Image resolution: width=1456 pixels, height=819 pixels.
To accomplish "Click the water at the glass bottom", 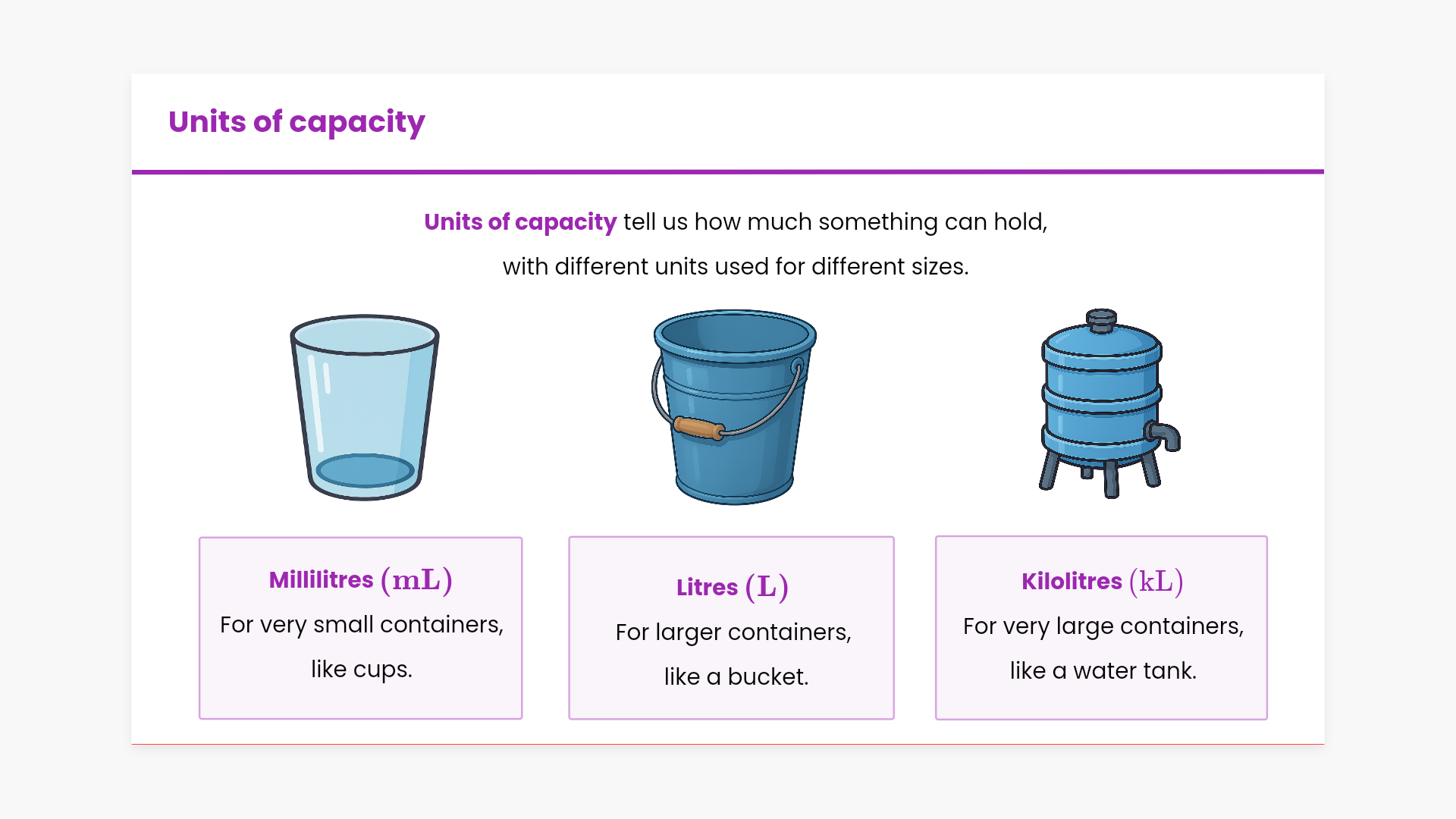I will (365, 470).
